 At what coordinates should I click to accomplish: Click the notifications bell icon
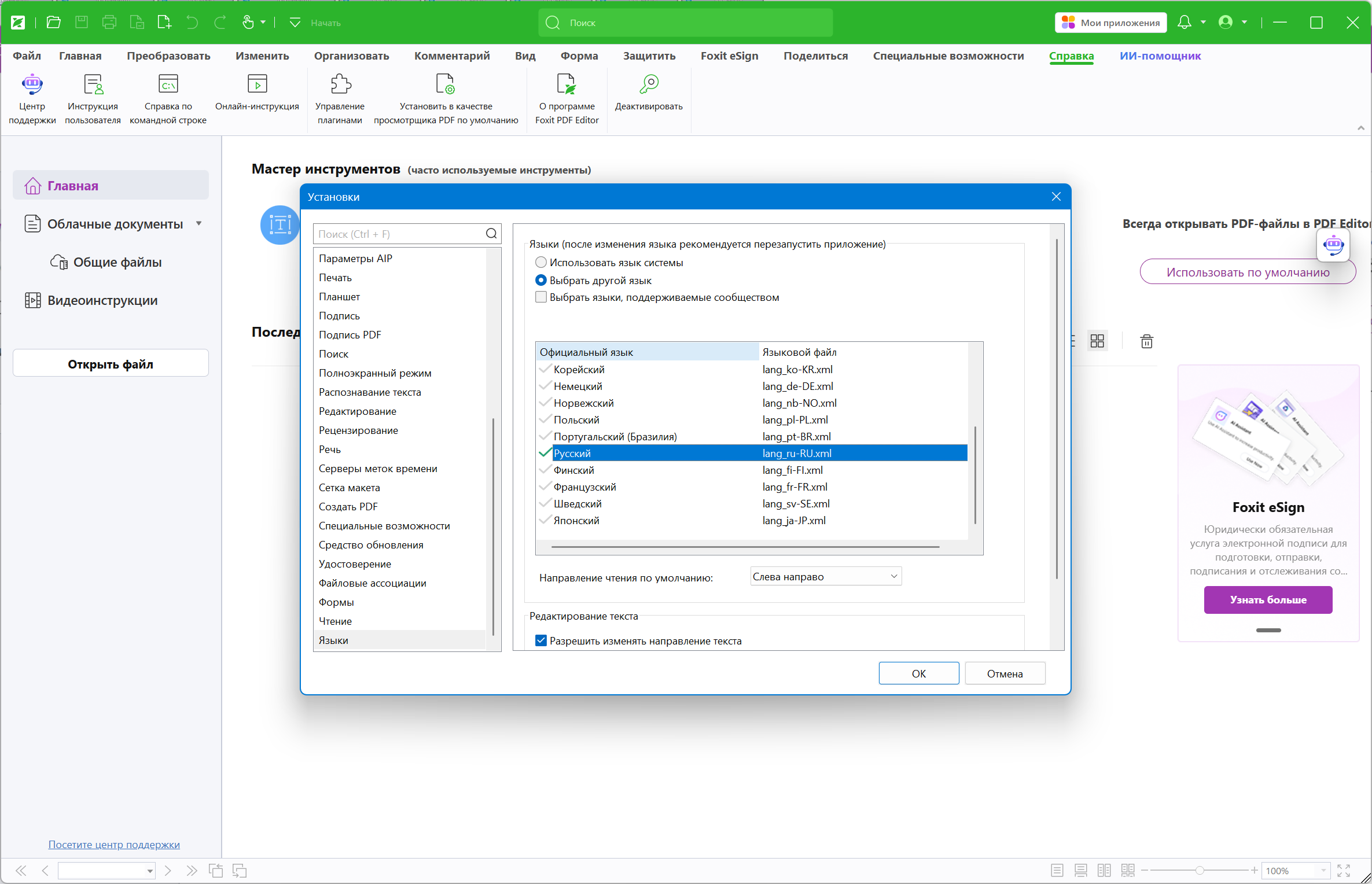pyautogui.click(x=1185, y=23)
